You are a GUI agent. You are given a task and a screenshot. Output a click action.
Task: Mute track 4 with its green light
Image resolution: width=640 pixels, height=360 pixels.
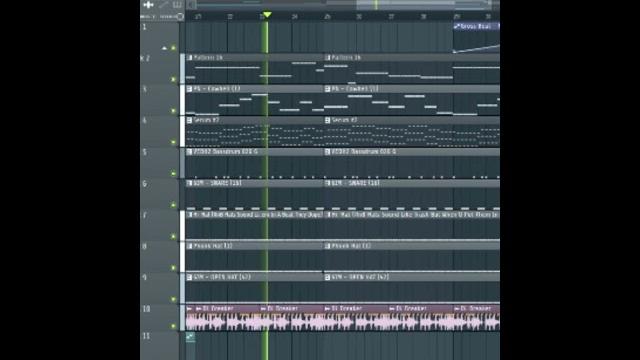point(173,142)
